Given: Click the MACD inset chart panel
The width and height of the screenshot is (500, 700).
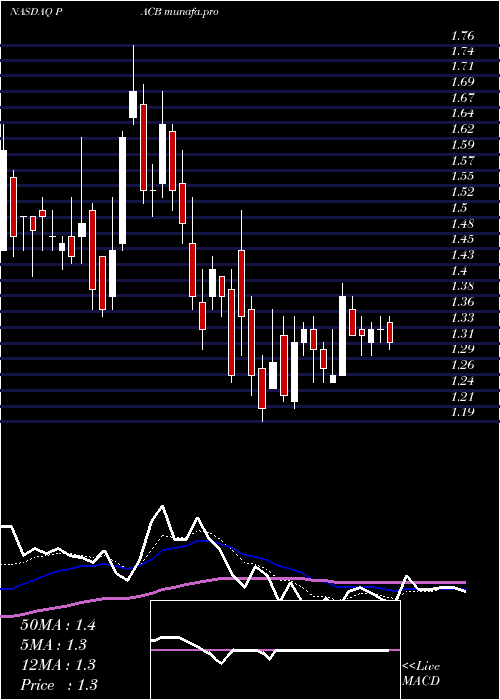Looking at the screenshot, I should tap(275, 650).
